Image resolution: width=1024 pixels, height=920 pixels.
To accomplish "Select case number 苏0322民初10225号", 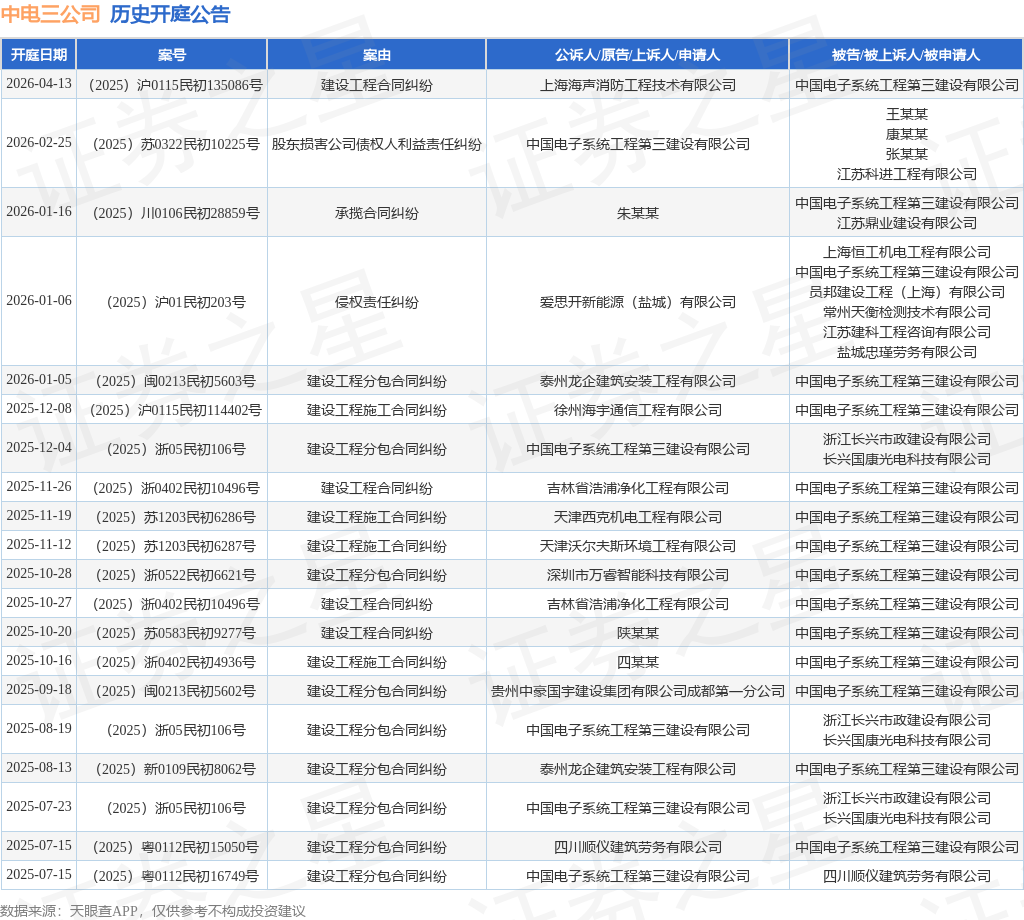I will [x=175, y=144].
